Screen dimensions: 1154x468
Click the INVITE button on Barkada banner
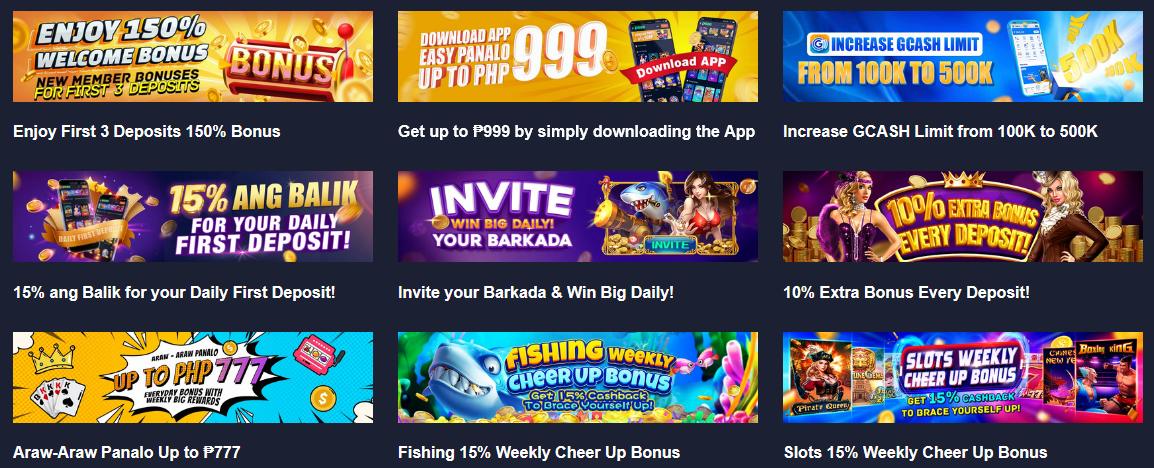click(670, 244)
